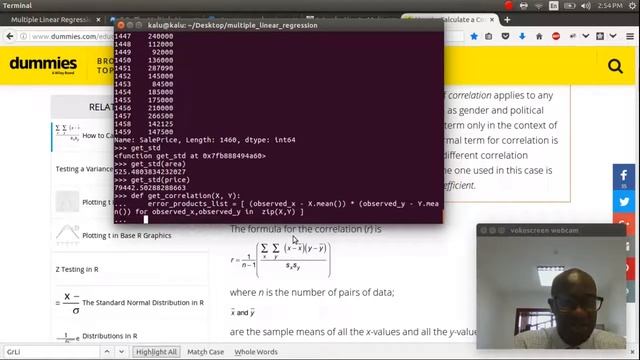The image size is (640, 360).
Task: Toggle the Whole Words find option
Action: pos(256,351)
